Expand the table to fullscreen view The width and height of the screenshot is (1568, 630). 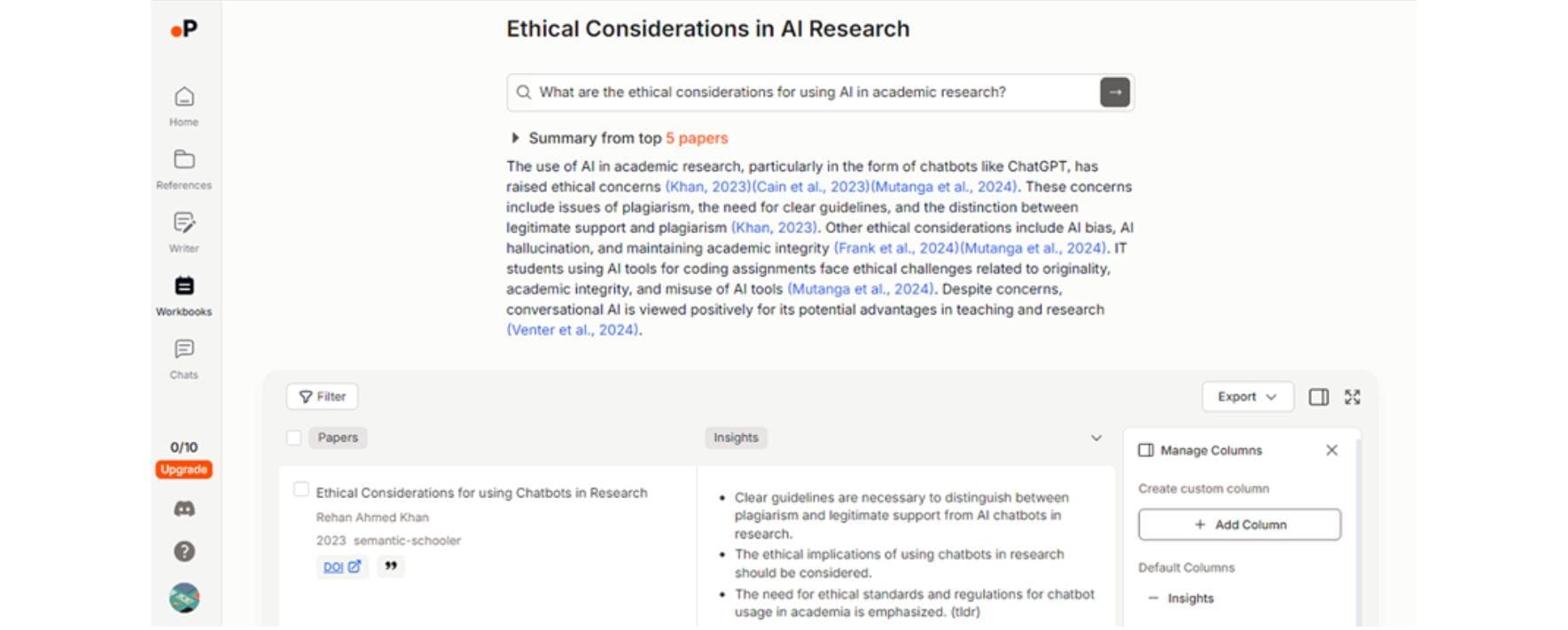1351,397
